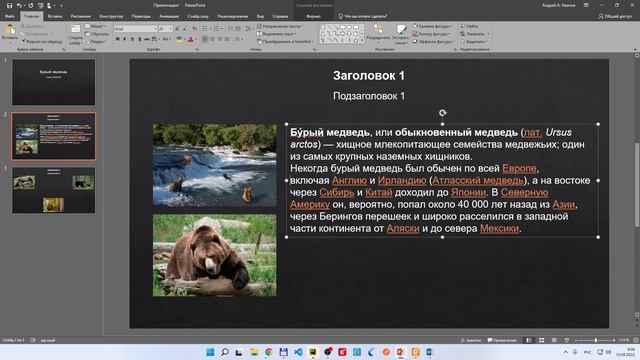640x360 pixels.
Task: Open the change case (Aa) dropdown
Action: coord(166,39)
